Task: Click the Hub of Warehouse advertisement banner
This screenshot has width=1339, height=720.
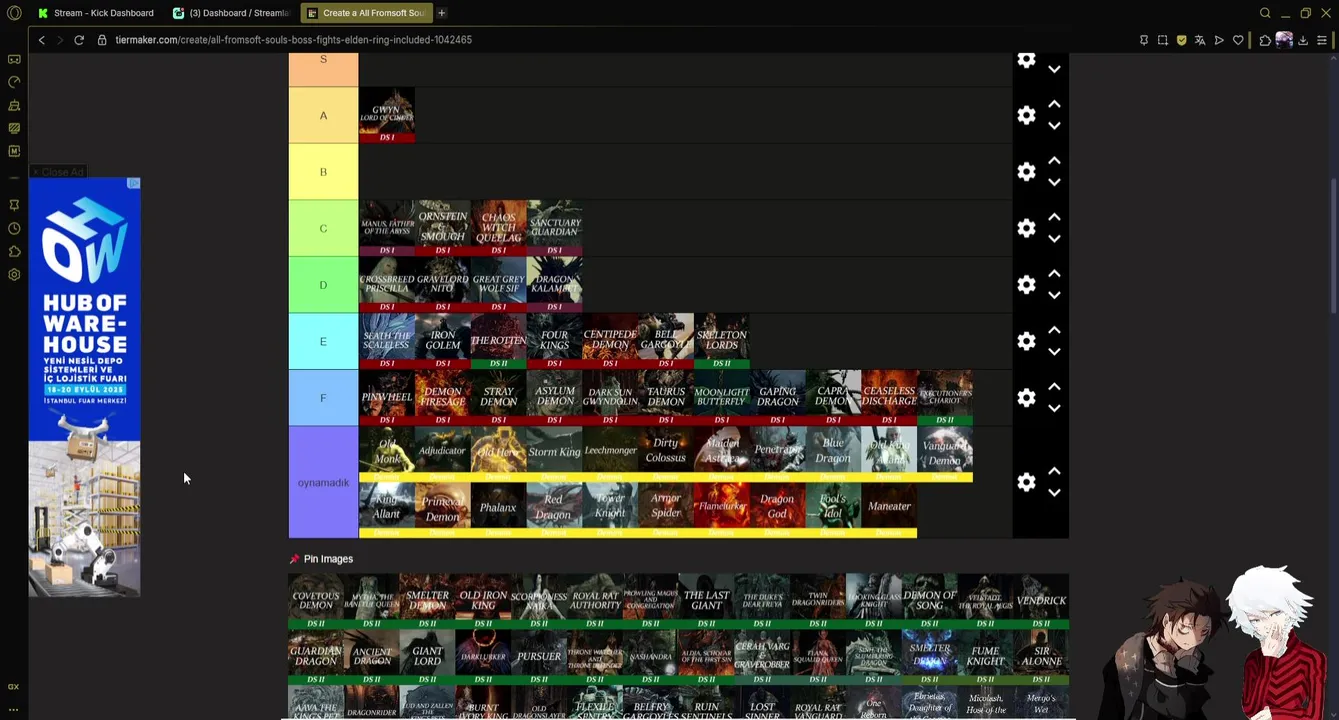Action: tap(84, 387)
